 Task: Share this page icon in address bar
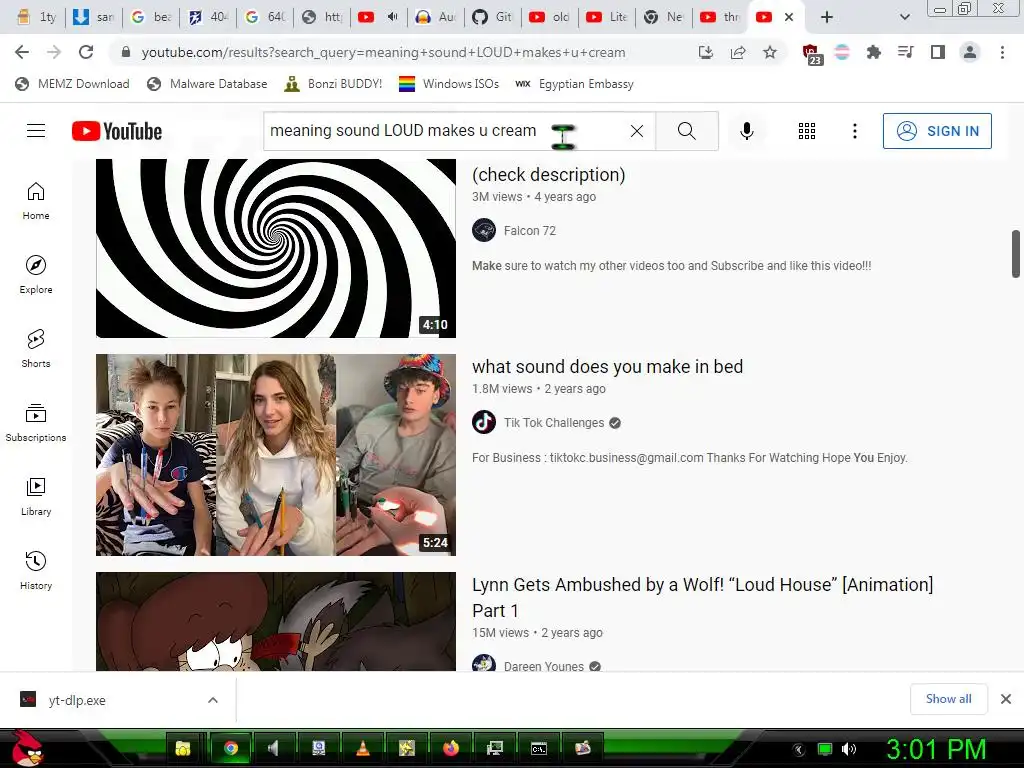point(738,52)
